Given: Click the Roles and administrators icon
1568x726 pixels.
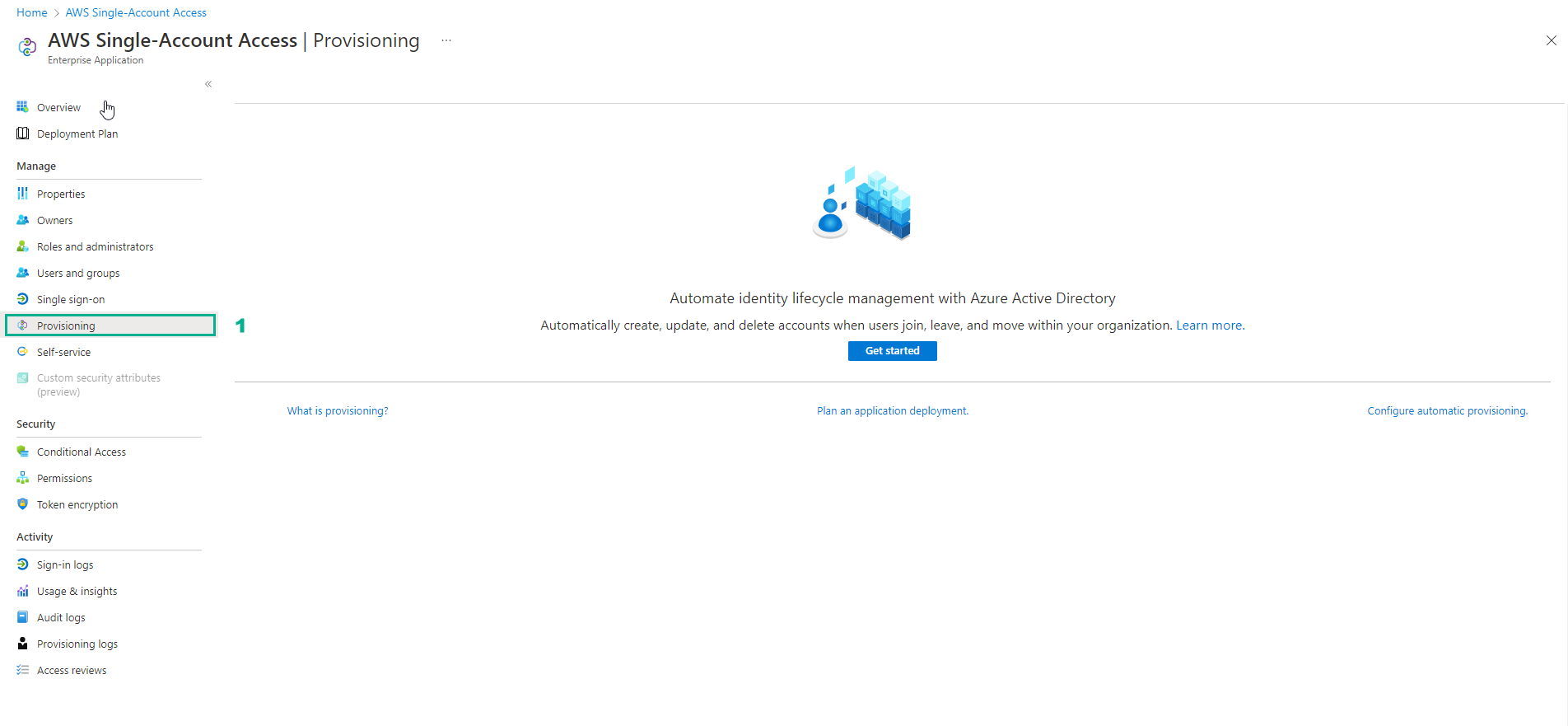Looking at the screenshot, I should click(x=22, y=246).
